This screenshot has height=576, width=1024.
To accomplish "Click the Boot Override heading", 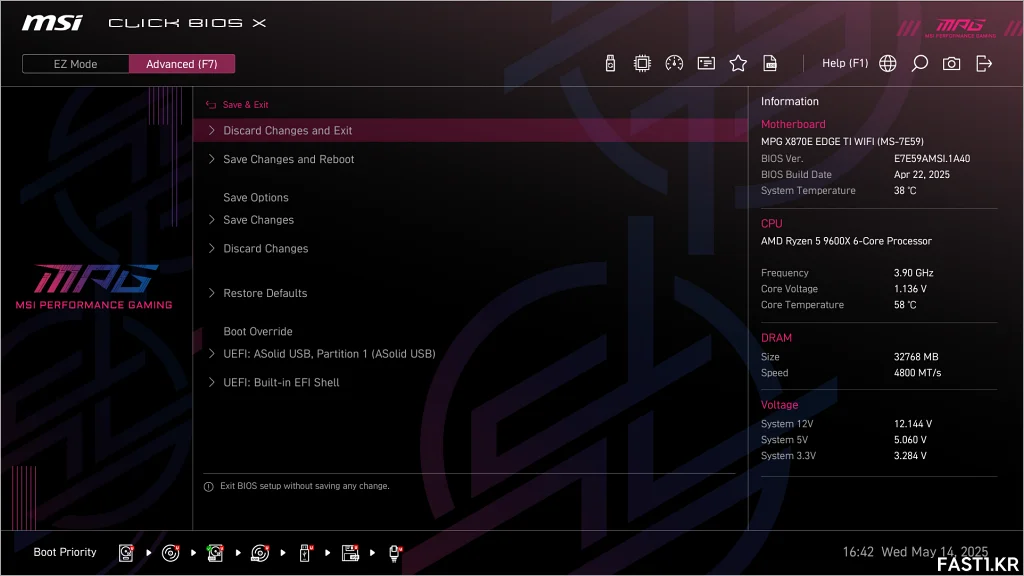I will (258, 331).
